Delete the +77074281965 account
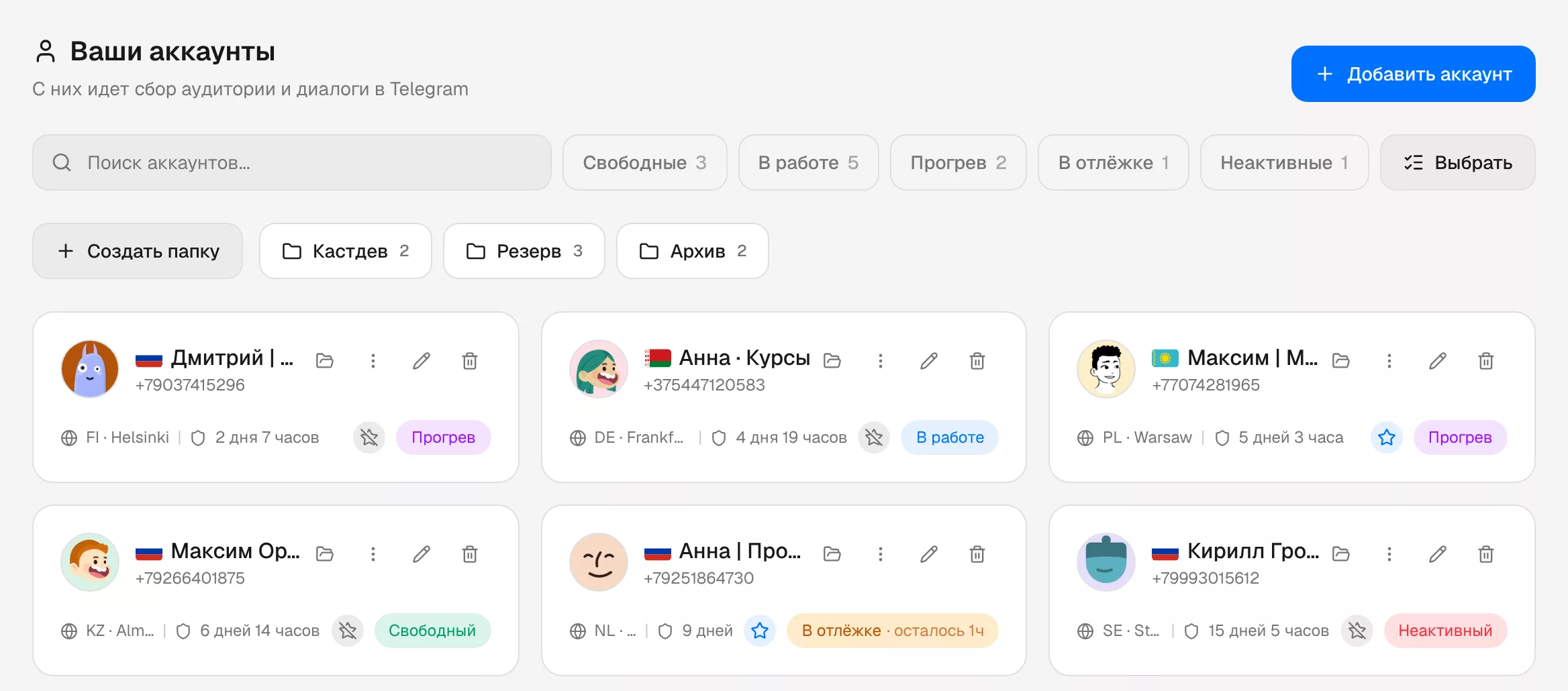The width and height of the screenshot is (1568, 691). [x=1486, y=361]
